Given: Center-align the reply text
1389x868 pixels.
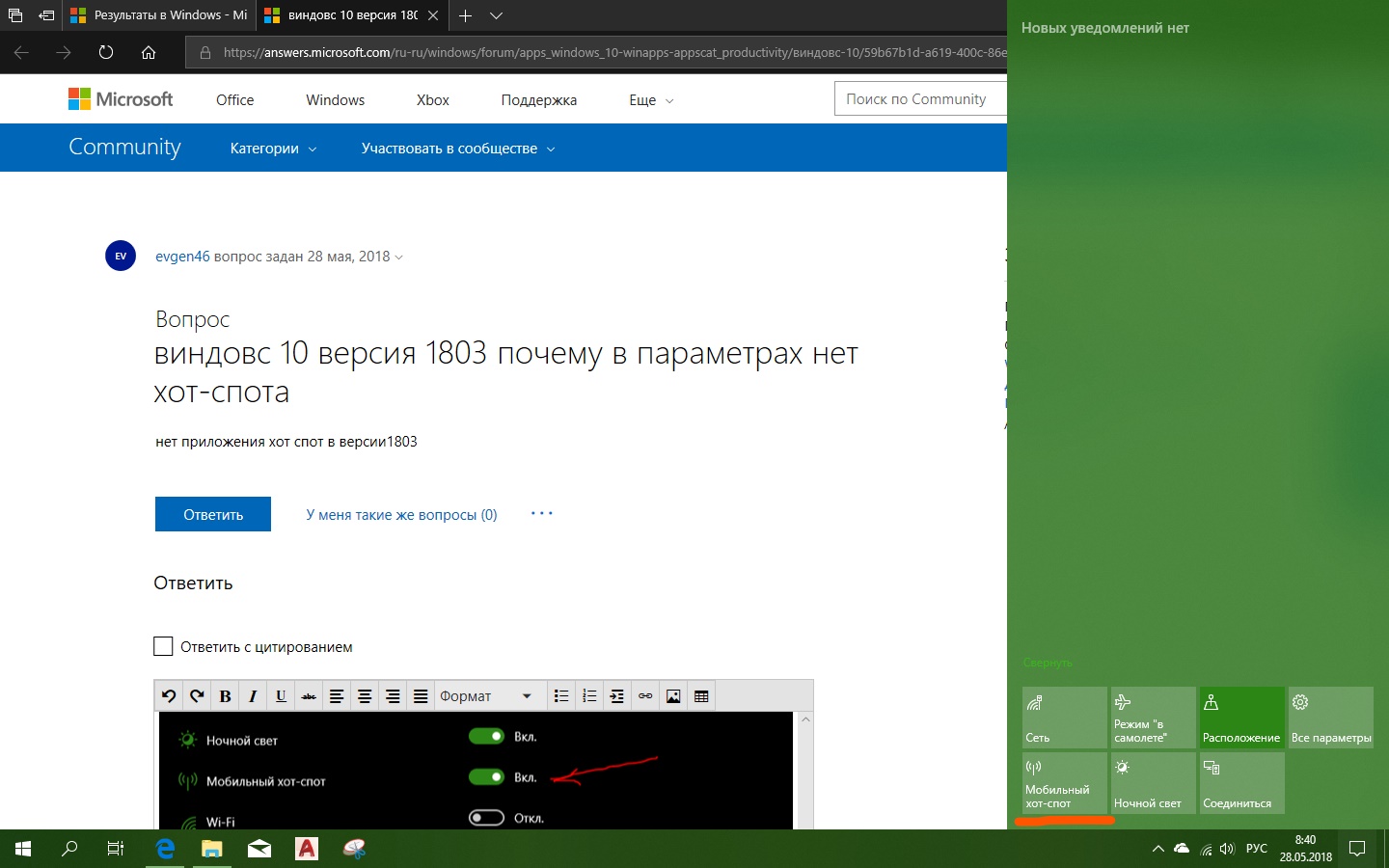Looking at the screenshot, I should click(365, 696).
